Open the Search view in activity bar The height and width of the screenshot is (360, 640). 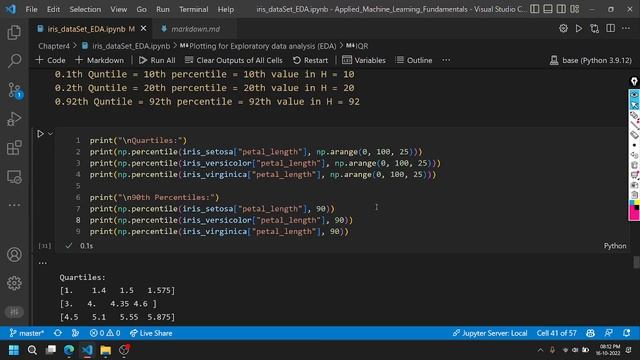point(14,61)
